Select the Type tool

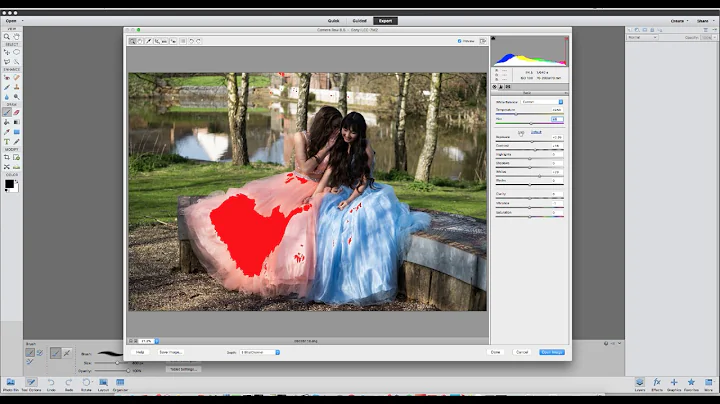(x=7, y=142)
